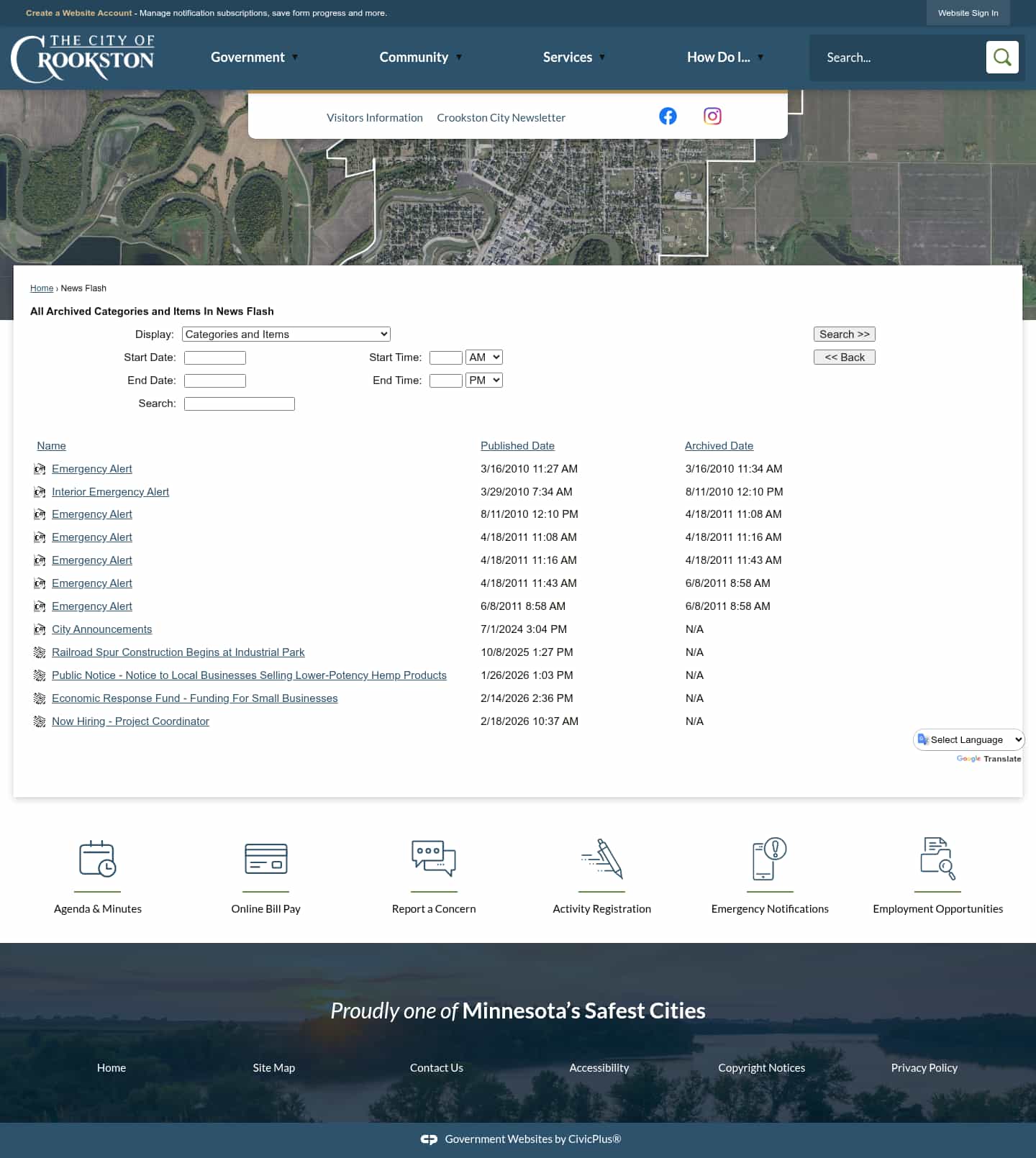Click the Activity Registration pen icon
This screenshot has width=1036, height=1158.
click(601, 858)
